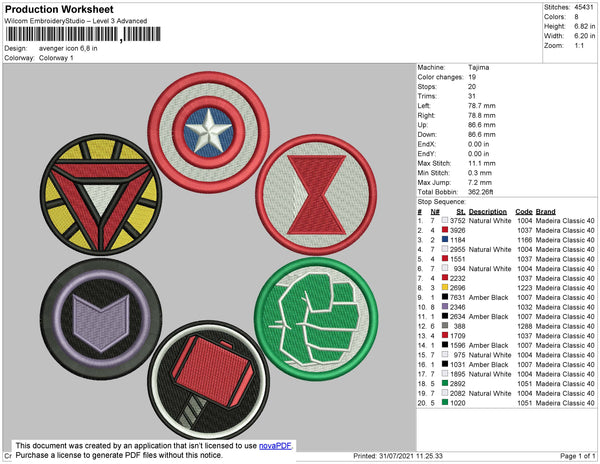Click the Height value 6.82 in
600x464 pixels.
pyautogui.click(x=585, y=26)
